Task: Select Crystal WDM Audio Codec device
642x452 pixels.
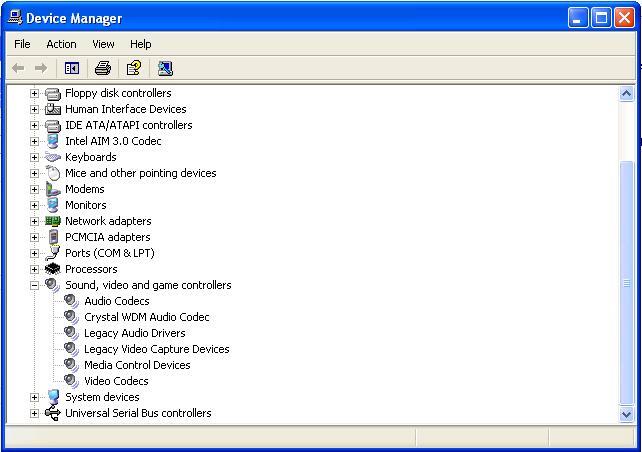Action: (x=147, y=317)
